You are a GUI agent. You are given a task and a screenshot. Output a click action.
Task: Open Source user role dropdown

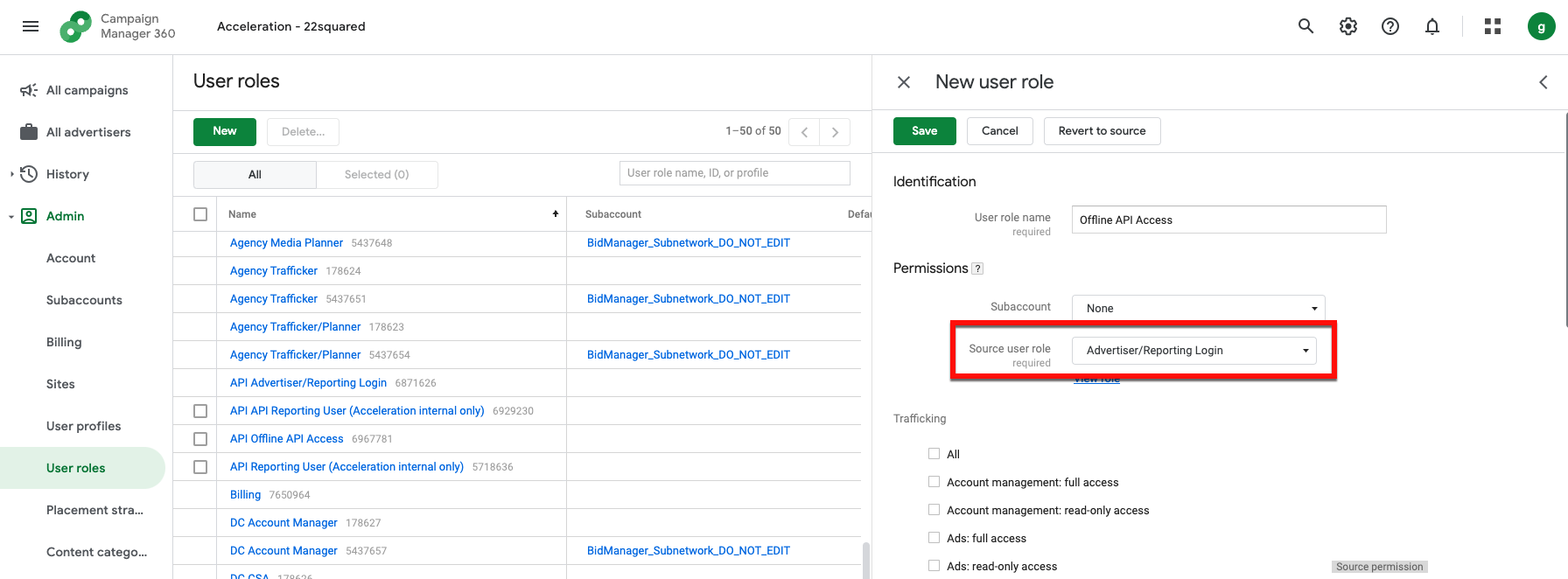coord(1193,351)
